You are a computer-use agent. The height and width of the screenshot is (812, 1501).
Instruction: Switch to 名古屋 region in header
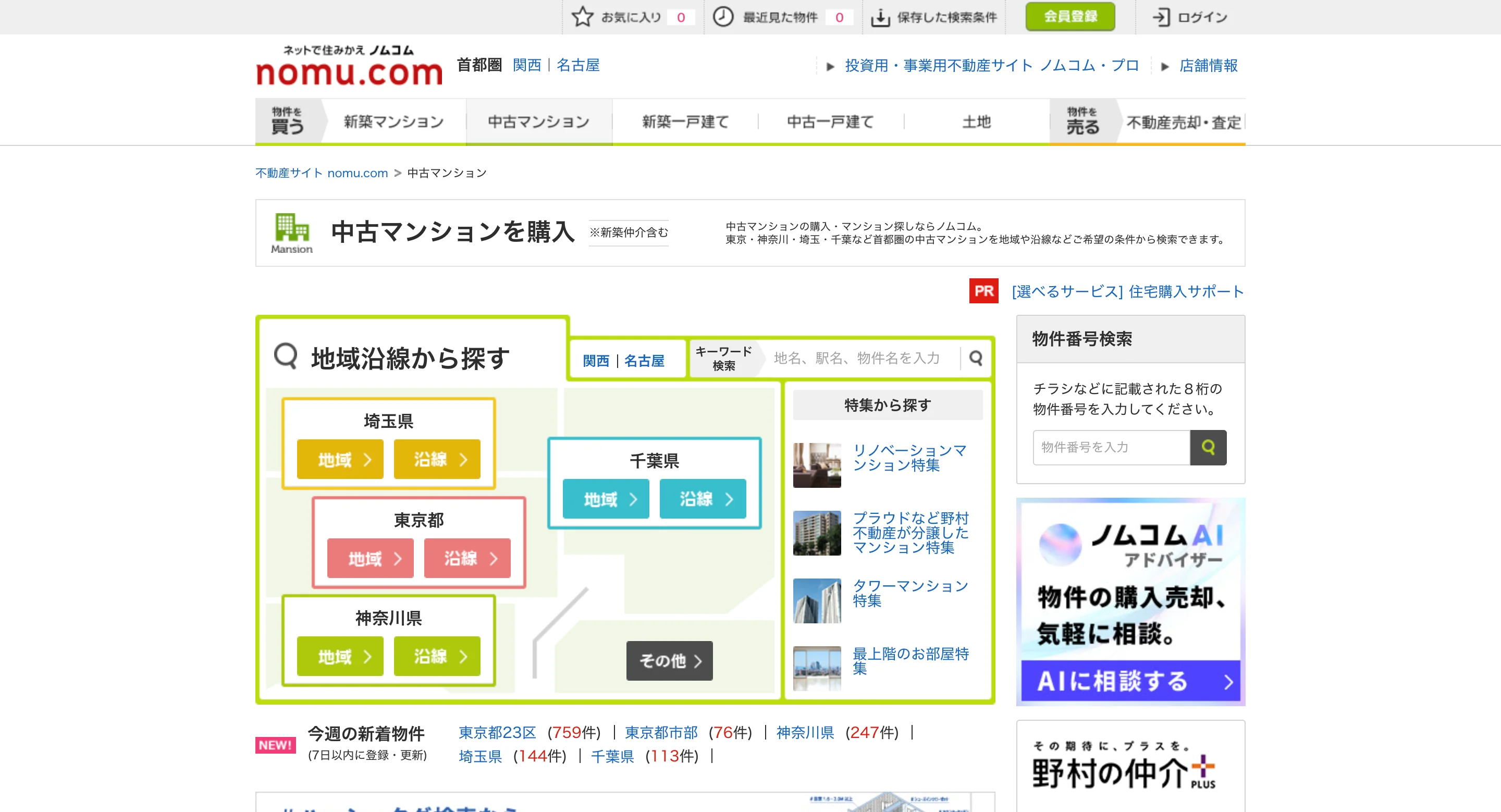coord(577,65)
